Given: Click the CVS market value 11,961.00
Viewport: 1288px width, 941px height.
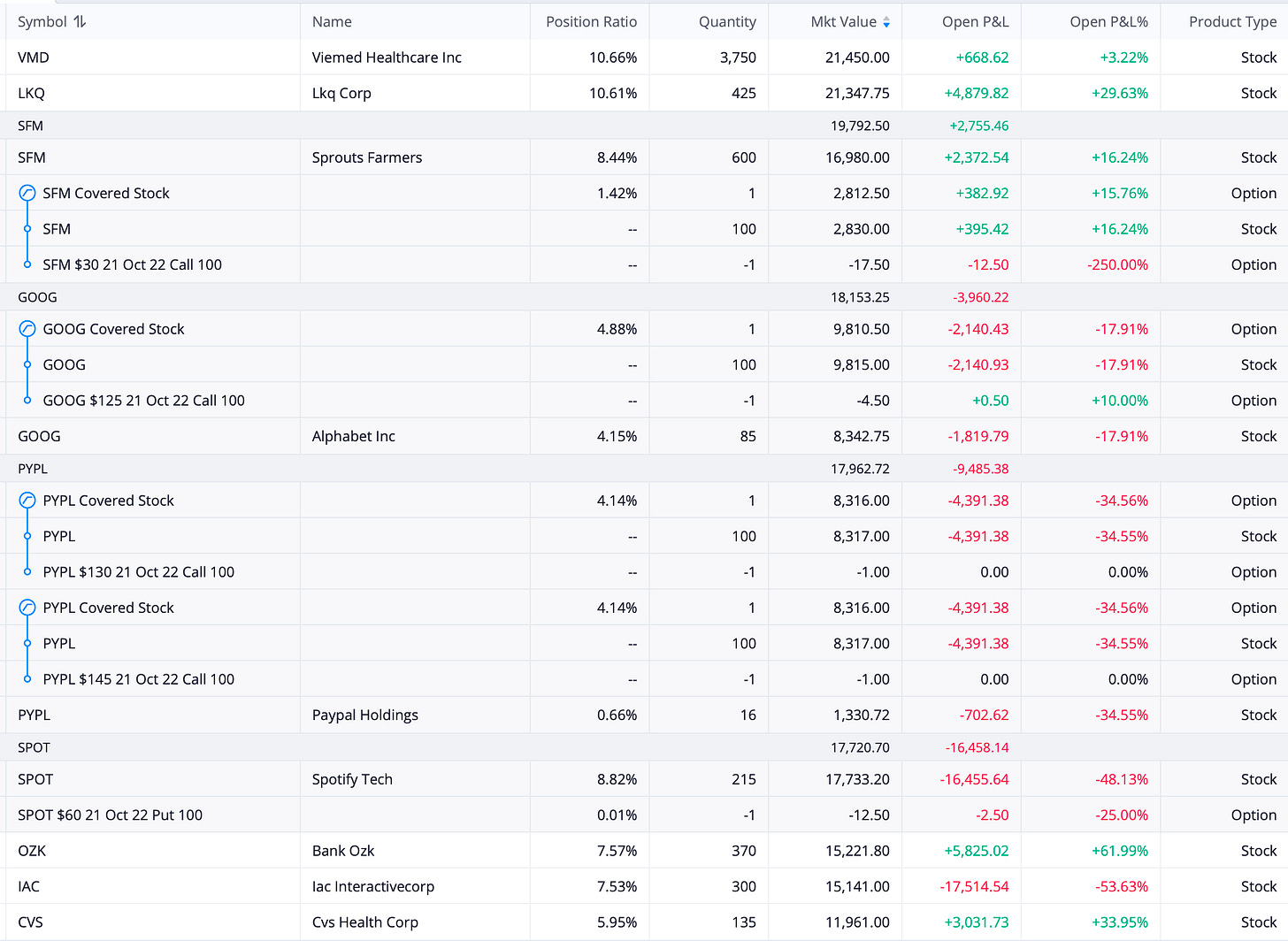Looking at the screenshot, I should tap(857, 922).
